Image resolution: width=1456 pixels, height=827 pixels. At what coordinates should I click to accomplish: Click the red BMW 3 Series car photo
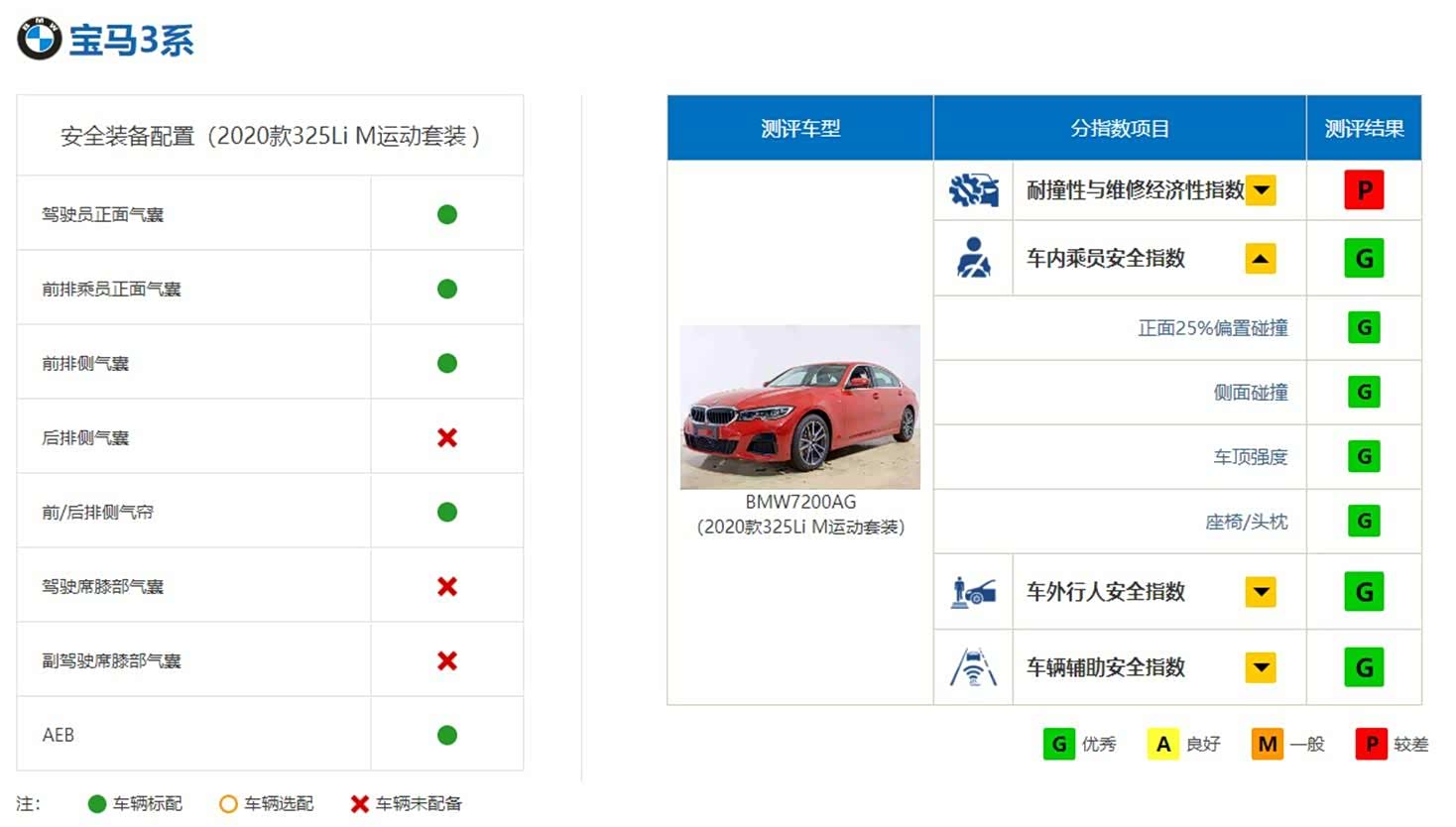click(x=800, y=407)
